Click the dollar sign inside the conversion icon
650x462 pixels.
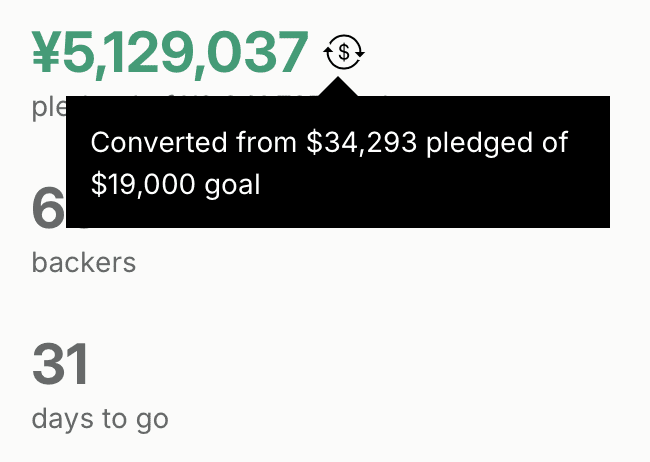[x=345, y=51]
